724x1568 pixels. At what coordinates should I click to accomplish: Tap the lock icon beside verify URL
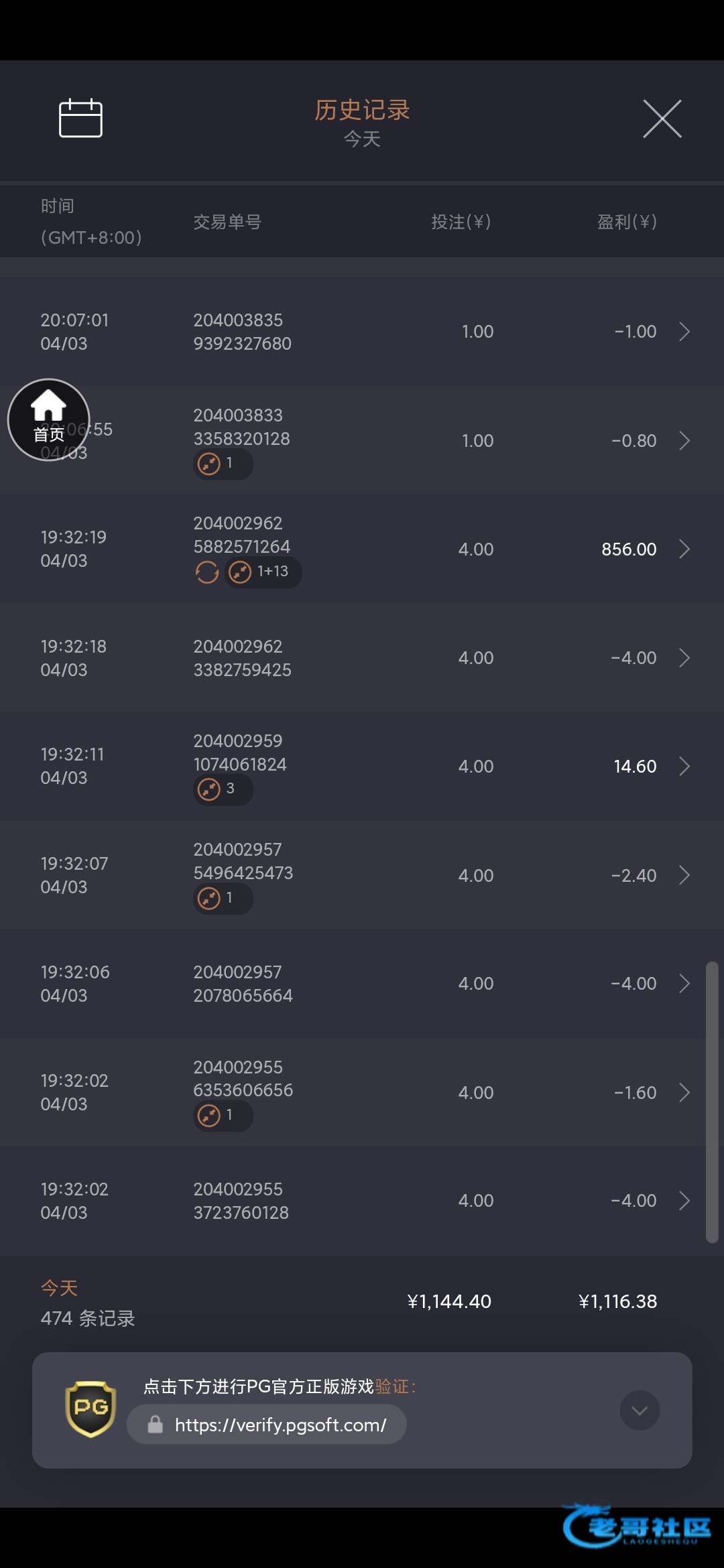[x=156, y=1425]
